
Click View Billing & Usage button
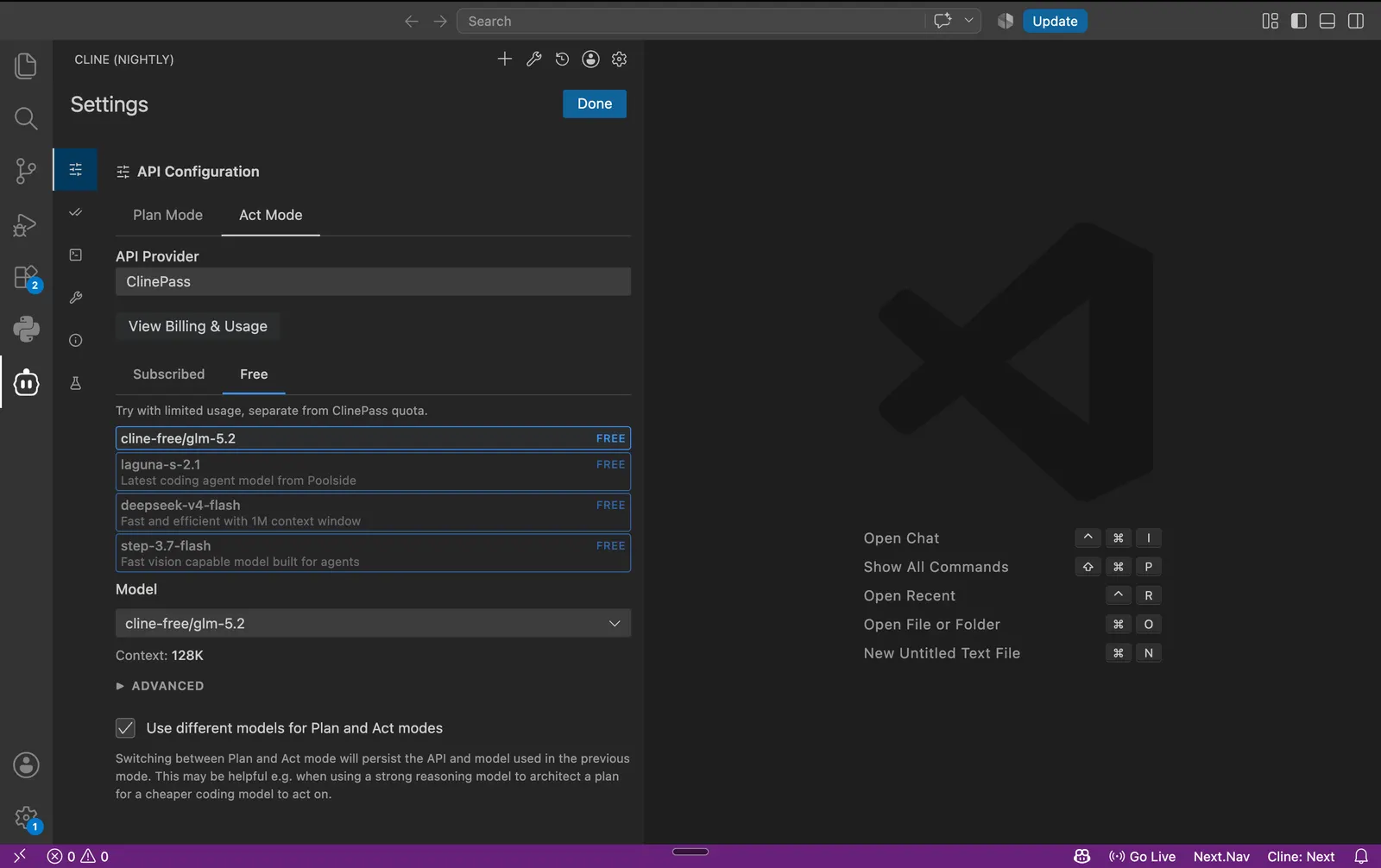(198, 326)
